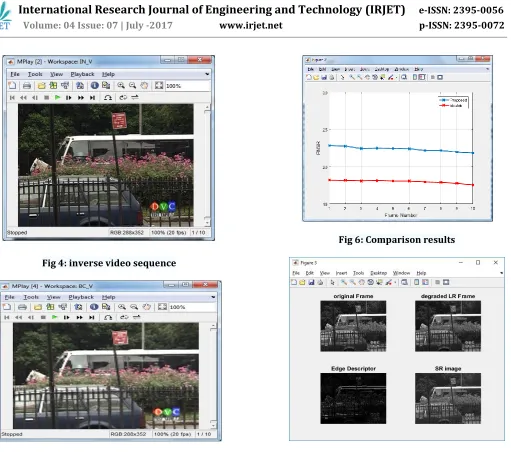511x452 pixels.
Task: Open Playback menu in BC_V MPlay window
Action: [x=81, y=297]
